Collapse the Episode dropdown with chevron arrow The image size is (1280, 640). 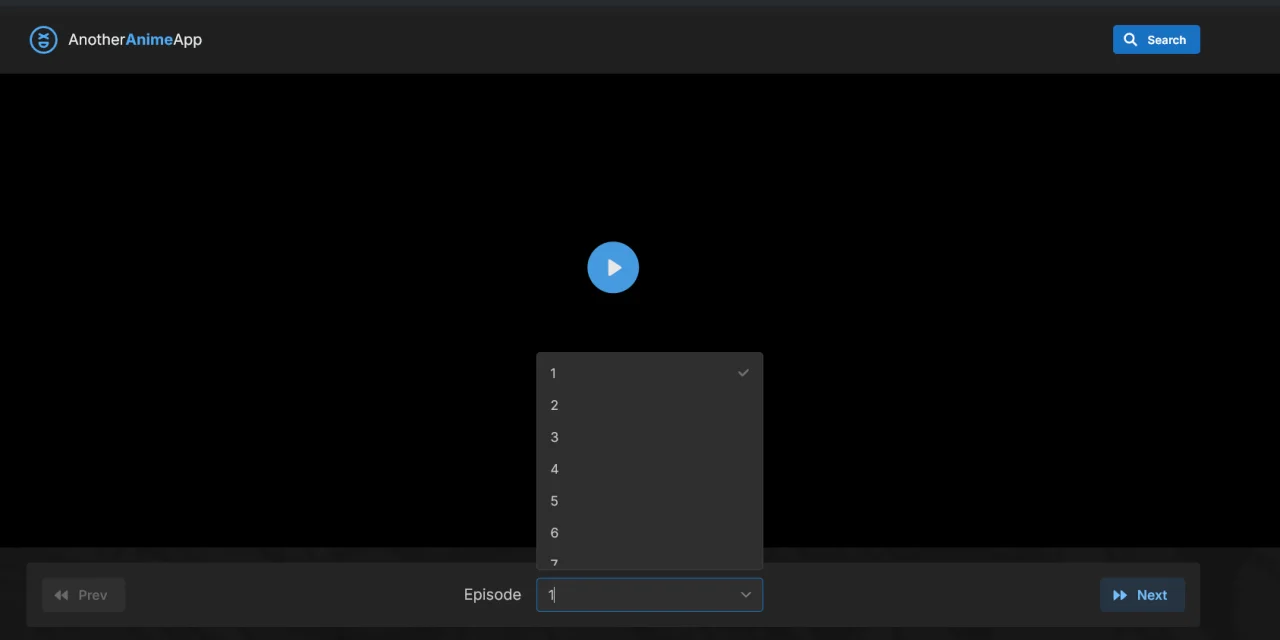coord(745,595)
